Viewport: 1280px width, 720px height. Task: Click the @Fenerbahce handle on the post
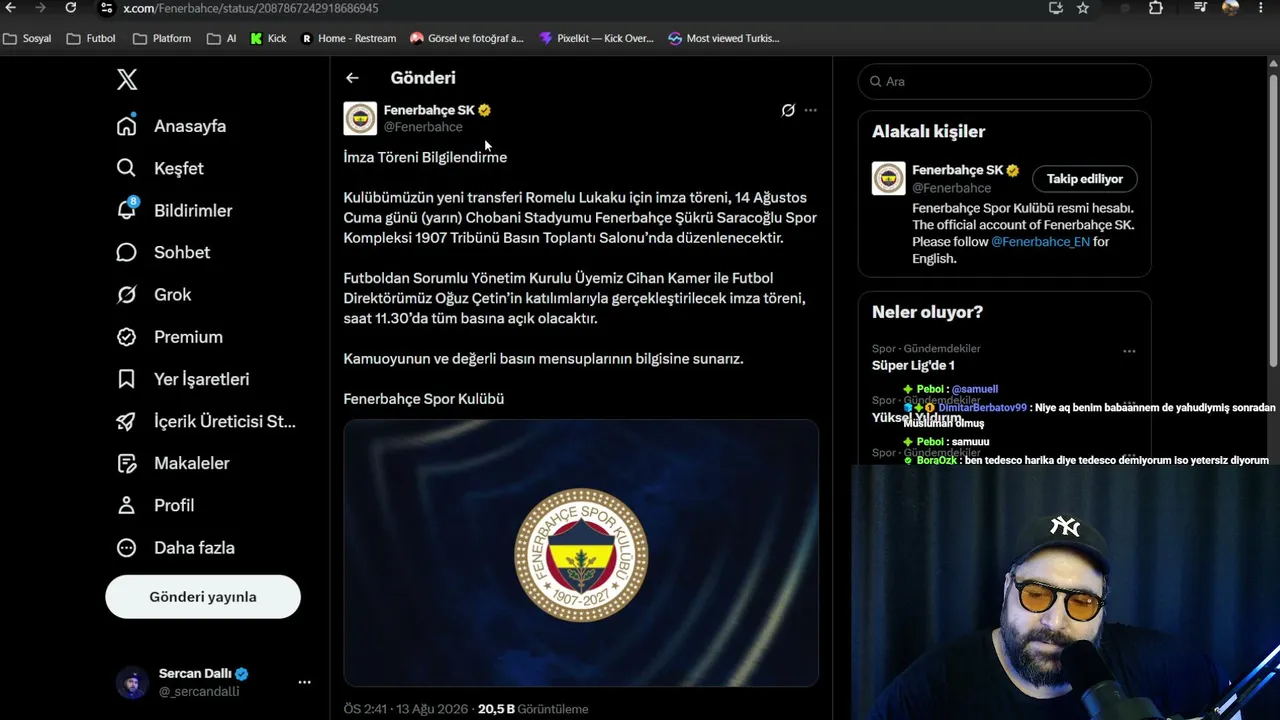pos(423,127)
